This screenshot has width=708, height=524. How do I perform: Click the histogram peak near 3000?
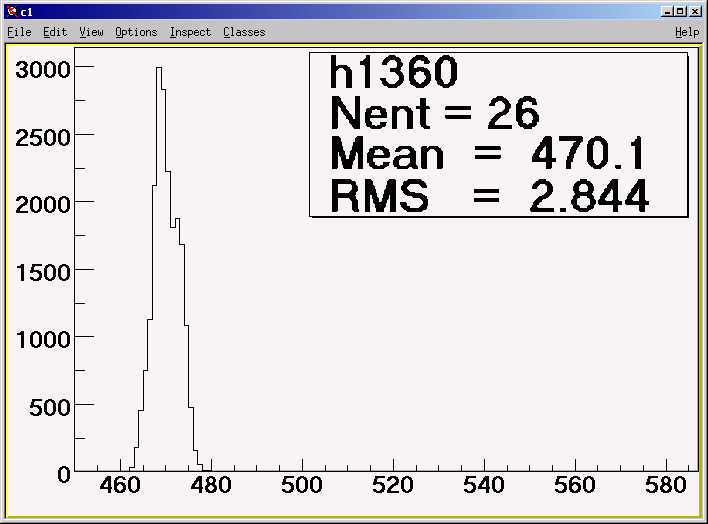click(x=159, y=68)
